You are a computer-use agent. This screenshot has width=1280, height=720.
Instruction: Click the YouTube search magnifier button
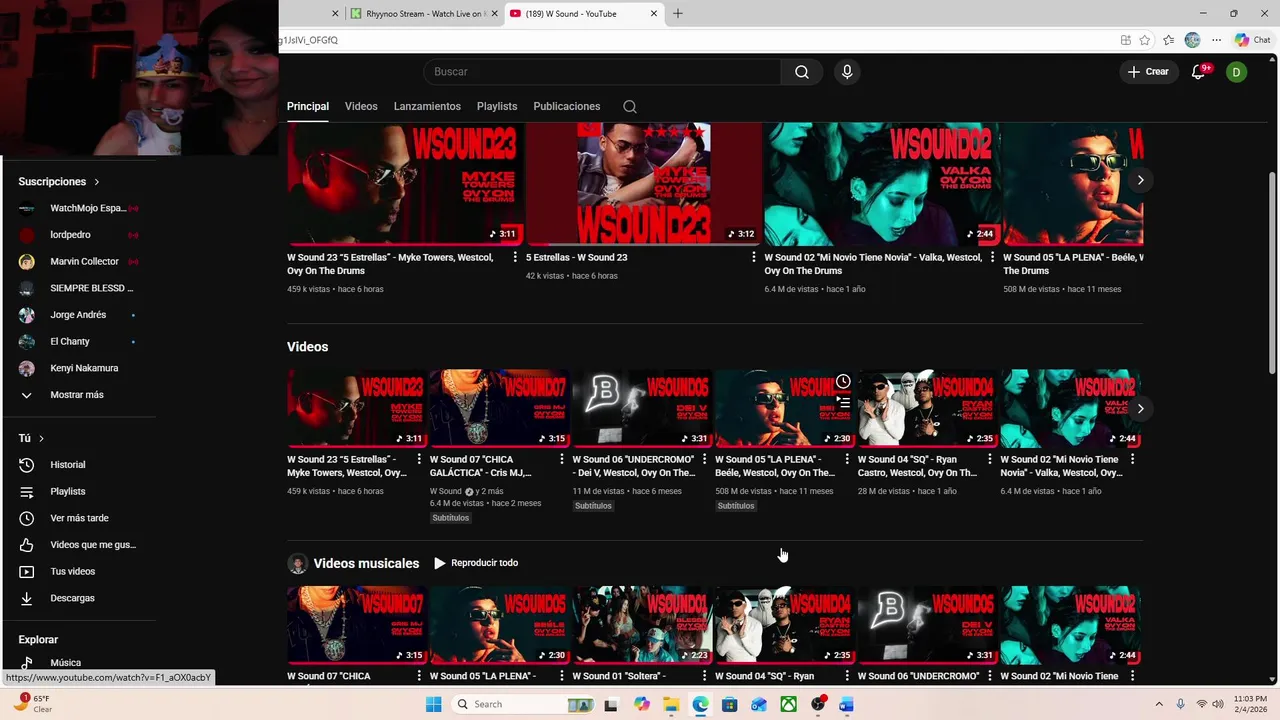pos(802,72)
